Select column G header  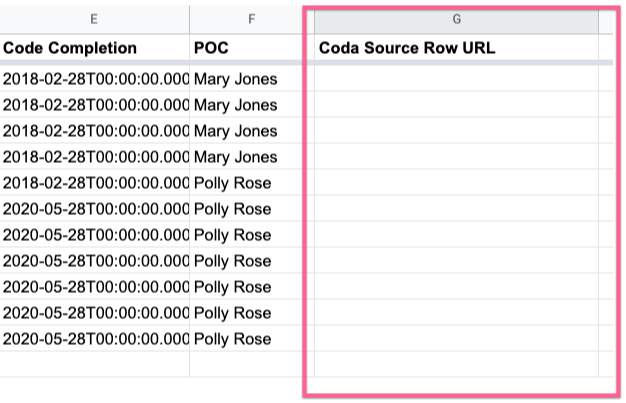[x=456, y=19]
